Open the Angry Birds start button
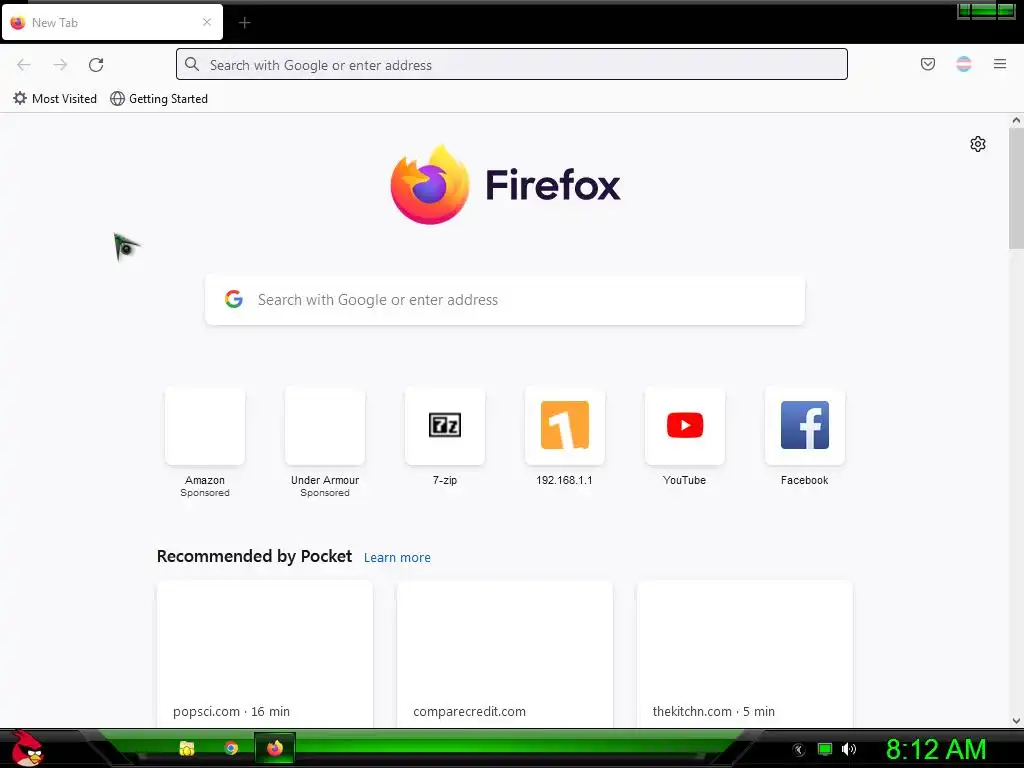 (27, 748)
